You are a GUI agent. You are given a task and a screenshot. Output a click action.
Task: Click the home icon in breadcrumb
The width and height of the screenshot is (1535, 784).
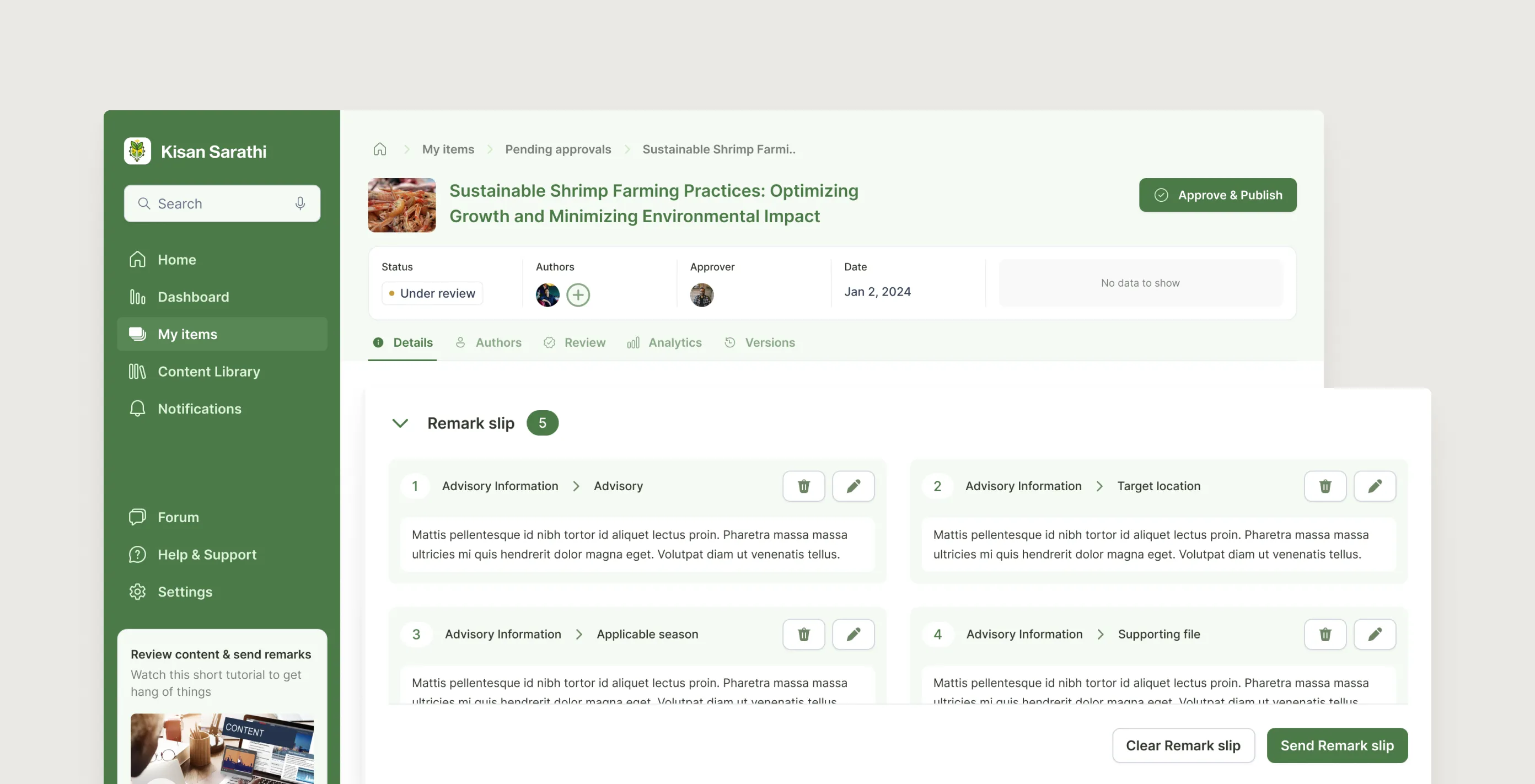[379, 149]
